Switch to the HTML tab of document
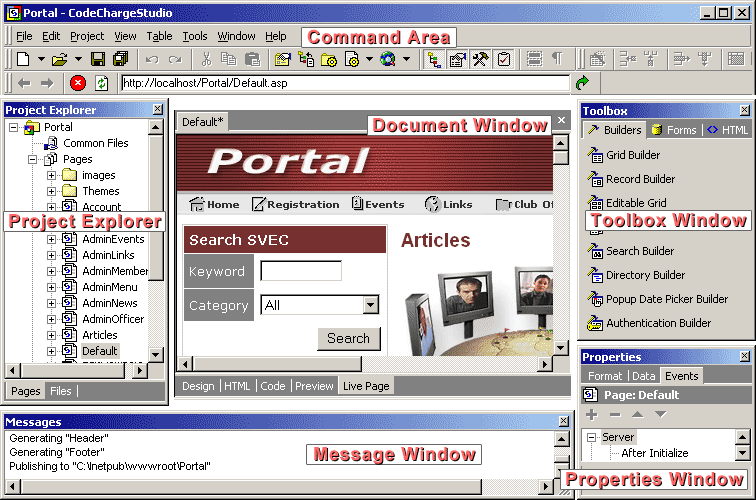Viewport: 756px width, 500px height. 237,386
